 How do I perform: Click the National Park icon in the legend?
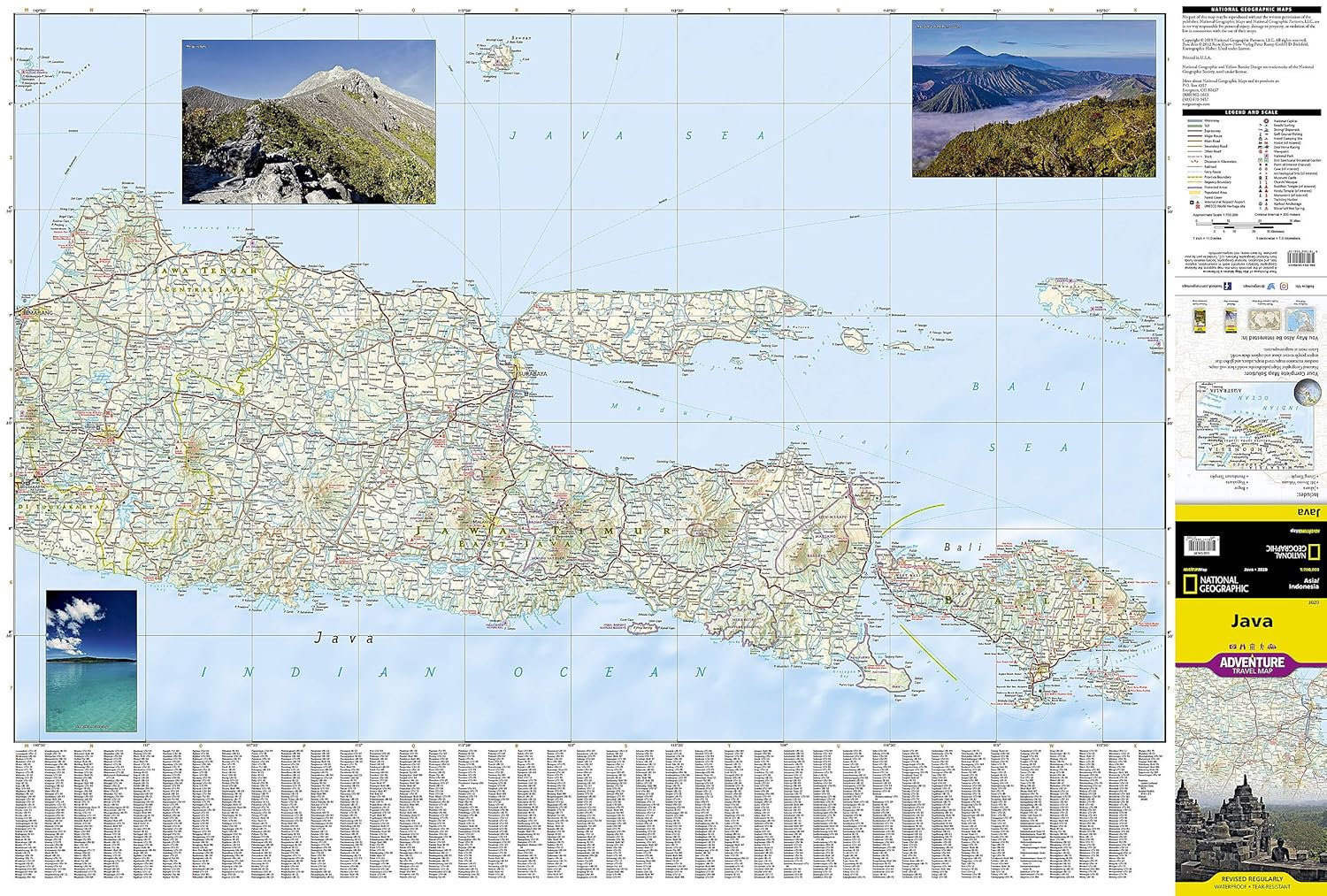point(1265,156)
